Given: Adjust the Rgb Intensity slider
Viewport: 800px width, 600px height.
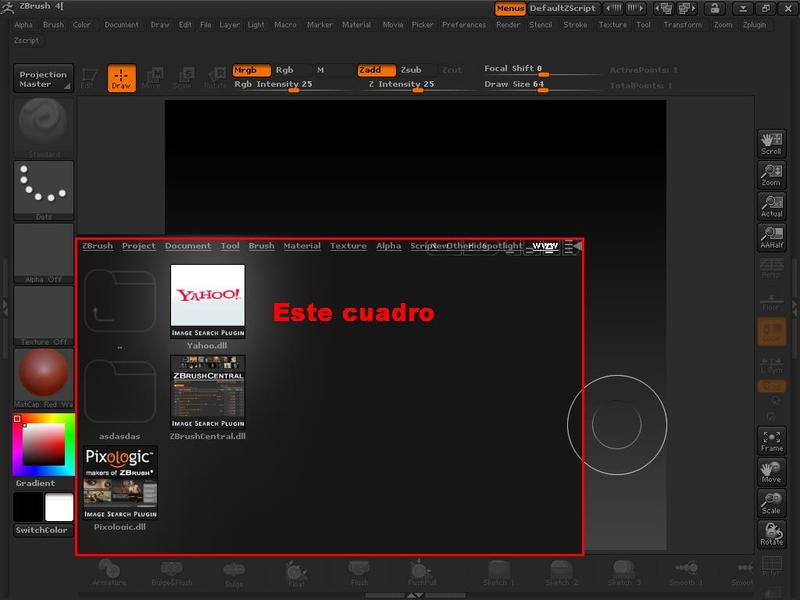Looking at the screenshot, I should (291, 85).
